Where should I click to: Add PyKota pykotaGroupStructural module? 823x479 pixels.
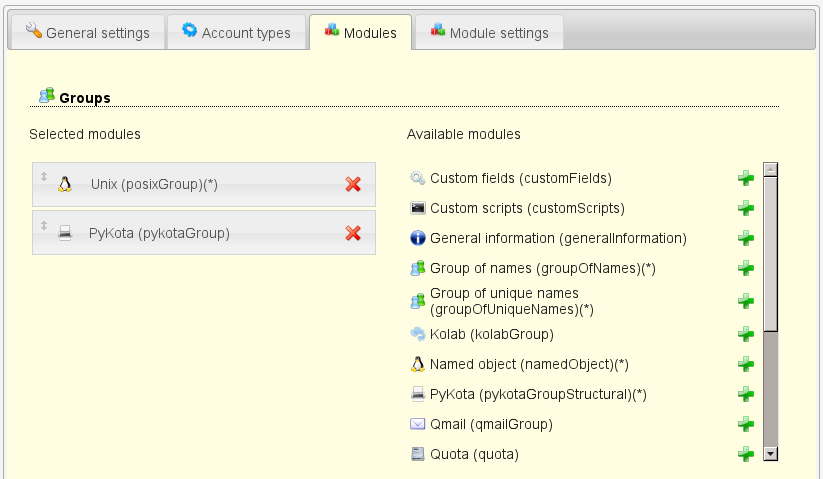(x=745, y=394)
